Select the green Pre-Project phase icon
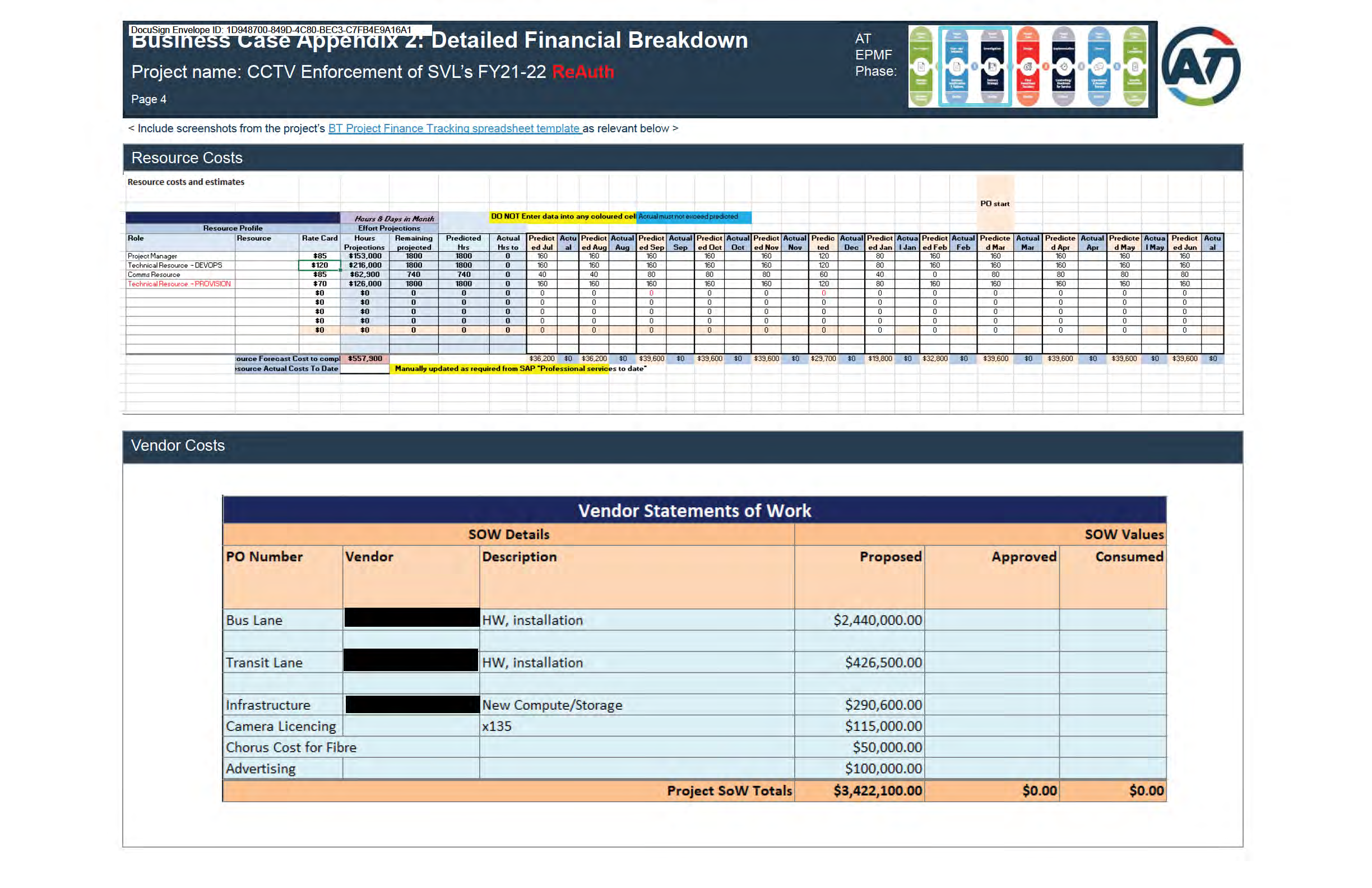Image resolution: width=1372 pixels, height=888 pixels. 921,66
